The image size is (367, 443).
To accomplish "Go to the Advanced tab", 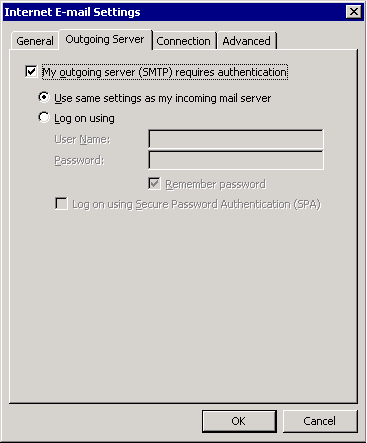I will 247,41.
